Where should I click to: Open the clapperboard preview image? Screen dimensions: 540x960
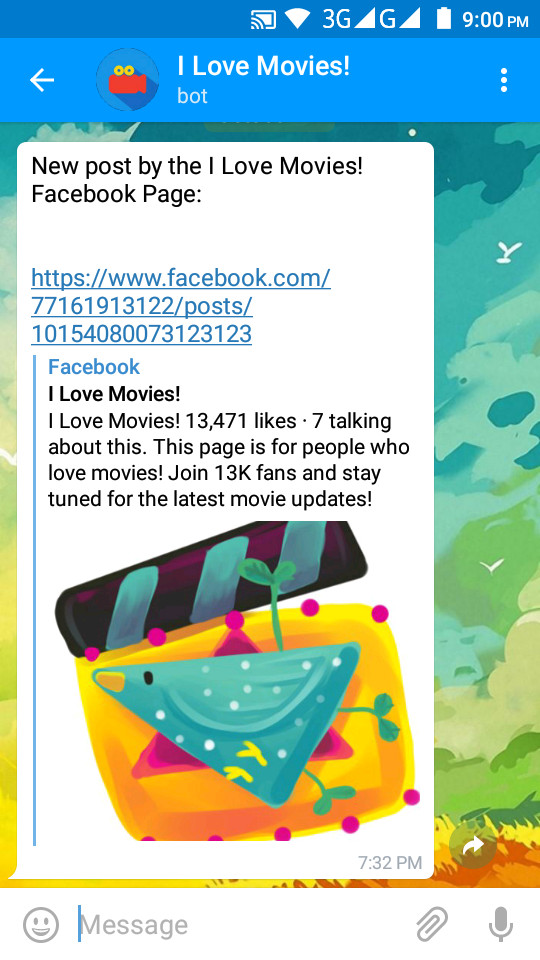pyautogui.click(x=234, y=680)
